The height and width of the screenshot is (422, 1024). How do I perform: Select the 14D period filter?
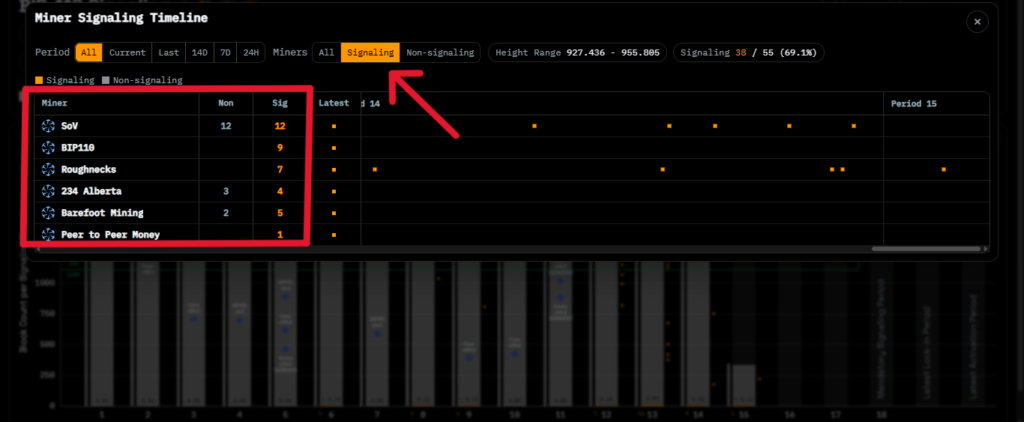(x=200, y=52)
